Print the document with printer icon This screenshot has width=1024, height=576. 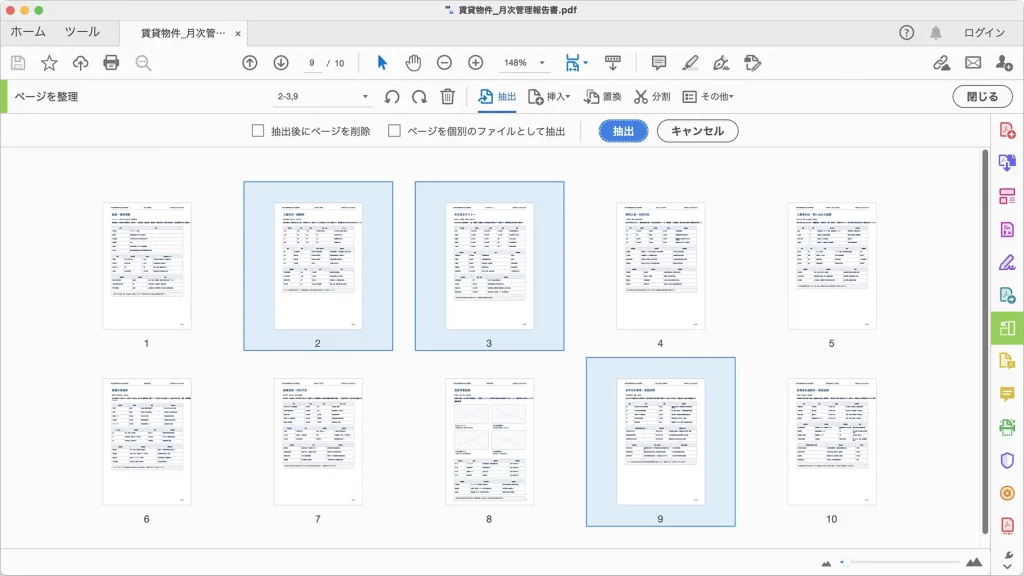coord(111,63)
